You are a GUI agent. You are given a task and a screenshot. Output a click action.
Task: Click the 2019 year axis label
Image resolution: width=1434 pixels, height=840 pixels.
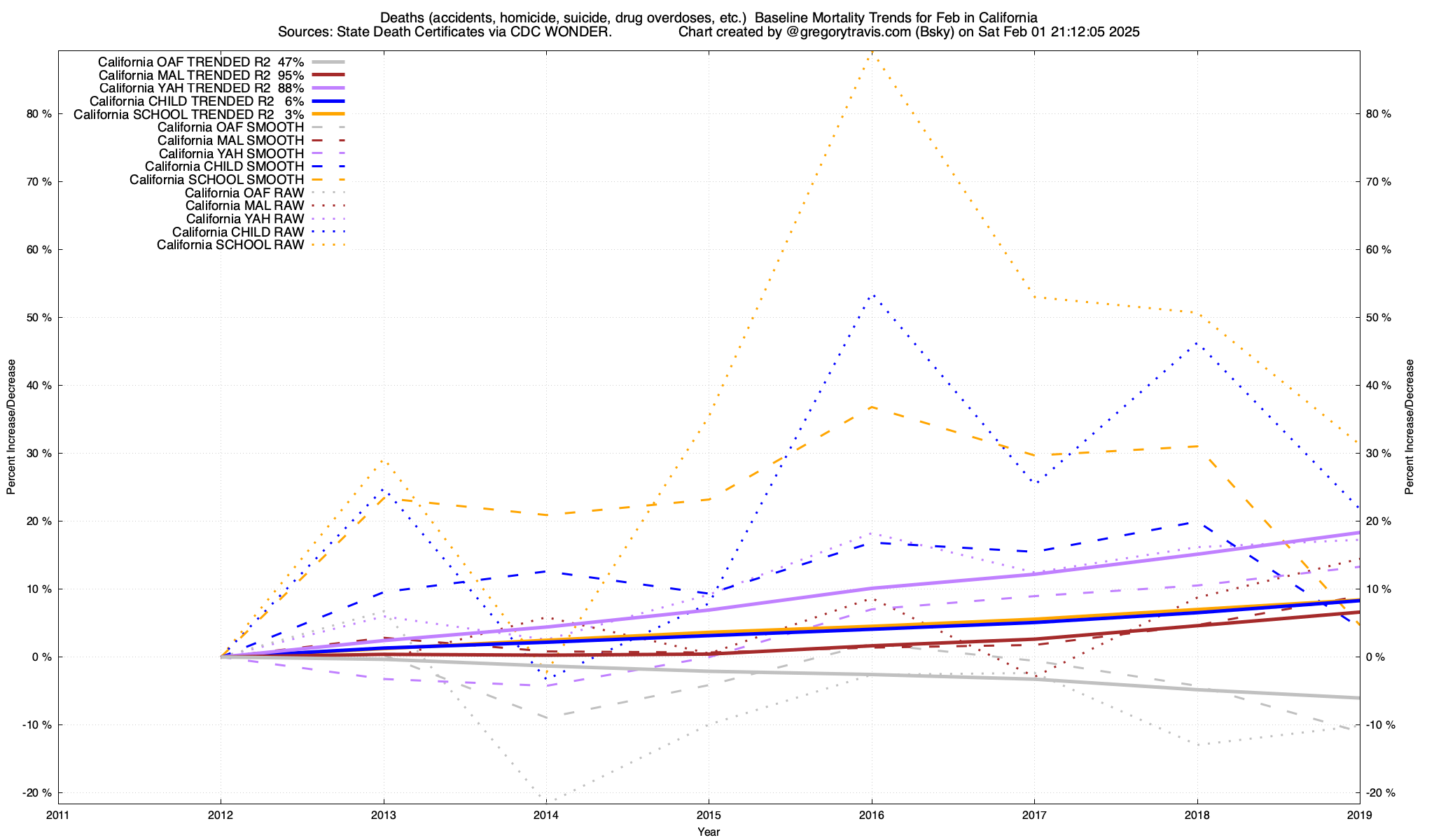[x=1359, y=815]
